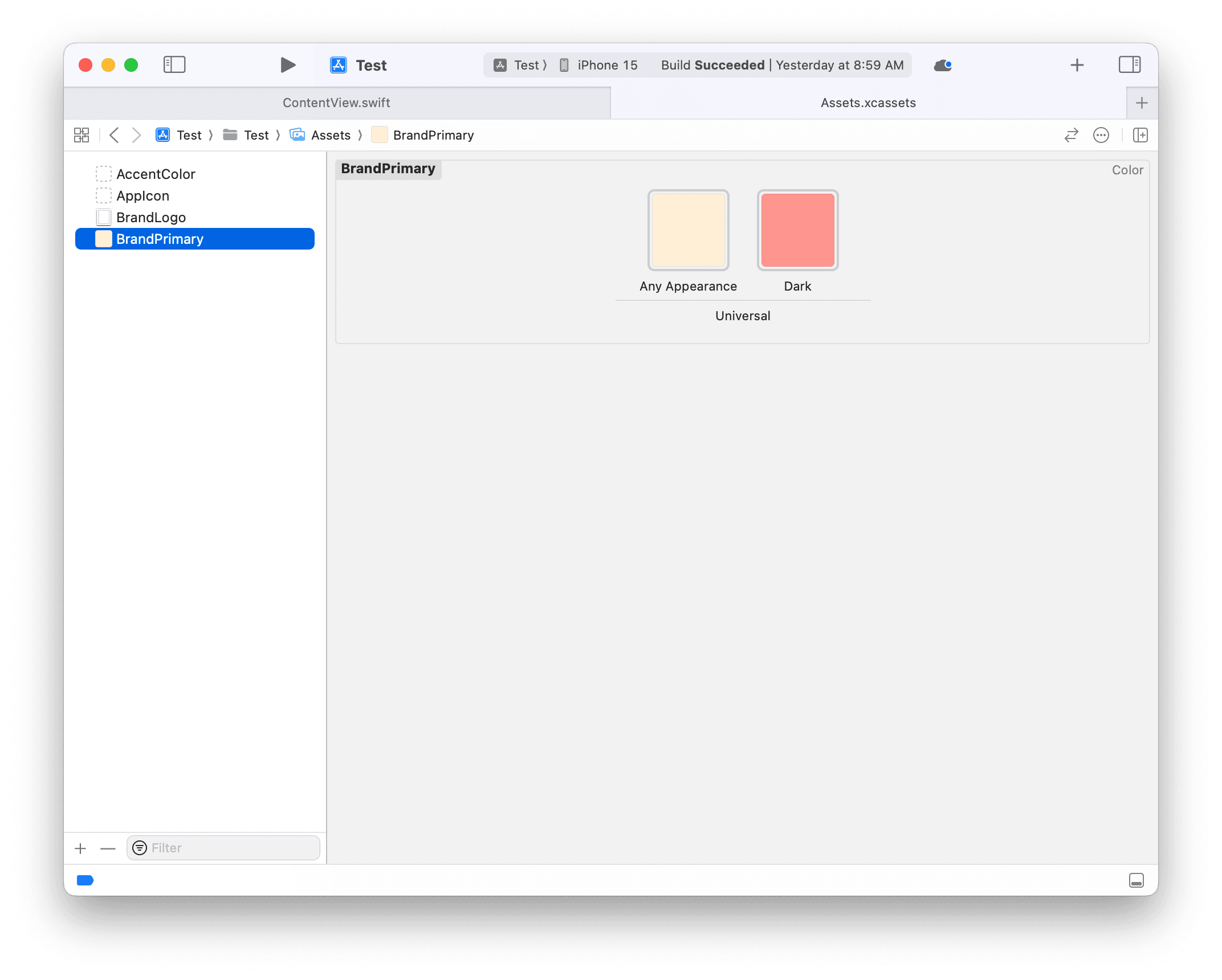
Task: Select AccentColor in the asset list
Action: [156, 174]
